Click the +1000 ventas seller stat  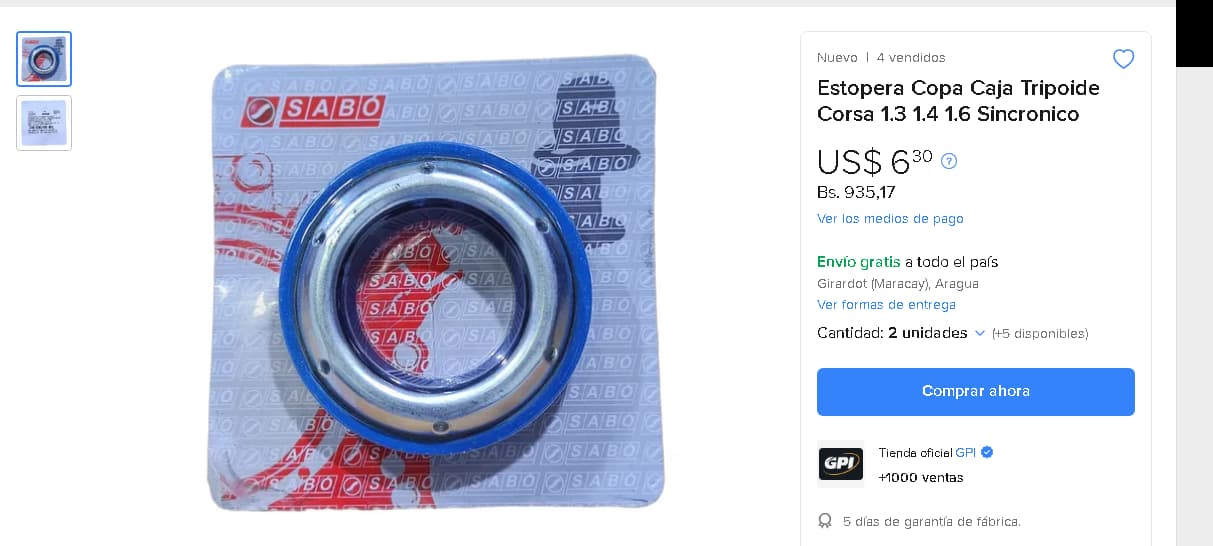tap(921, 477)
